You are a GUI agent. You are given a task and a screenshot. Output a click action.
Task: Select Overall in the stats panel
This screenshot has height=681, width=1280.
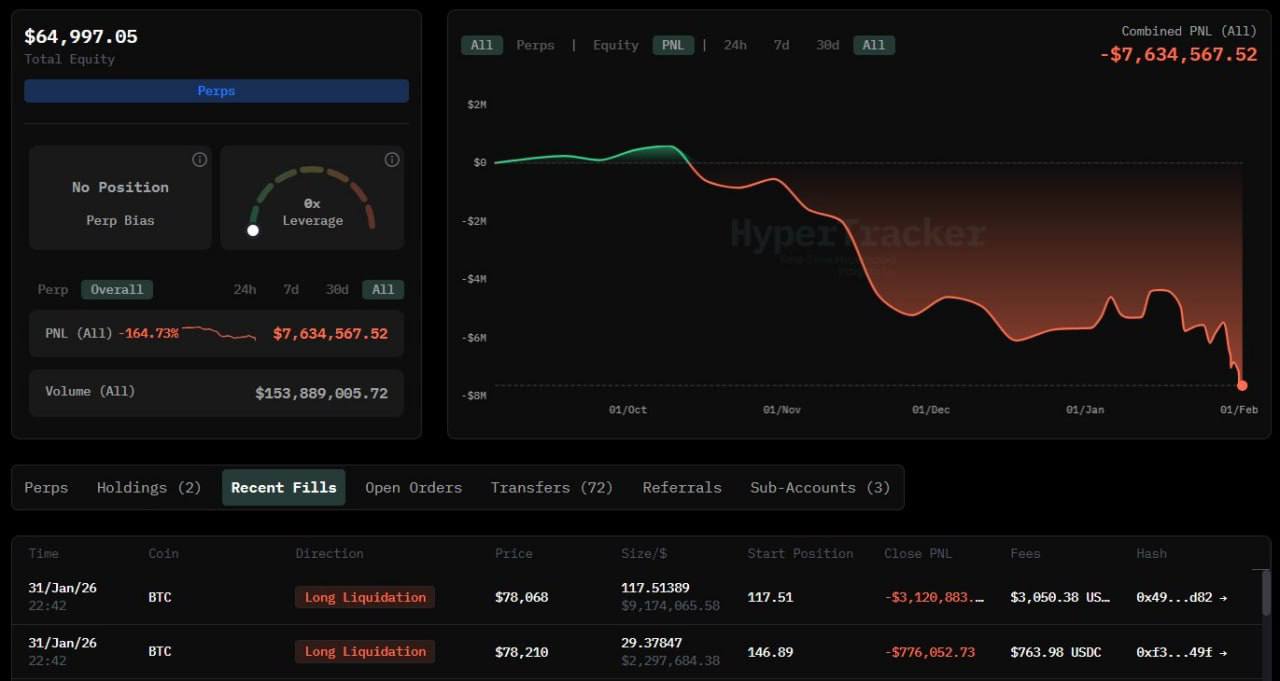pos(117,289)
